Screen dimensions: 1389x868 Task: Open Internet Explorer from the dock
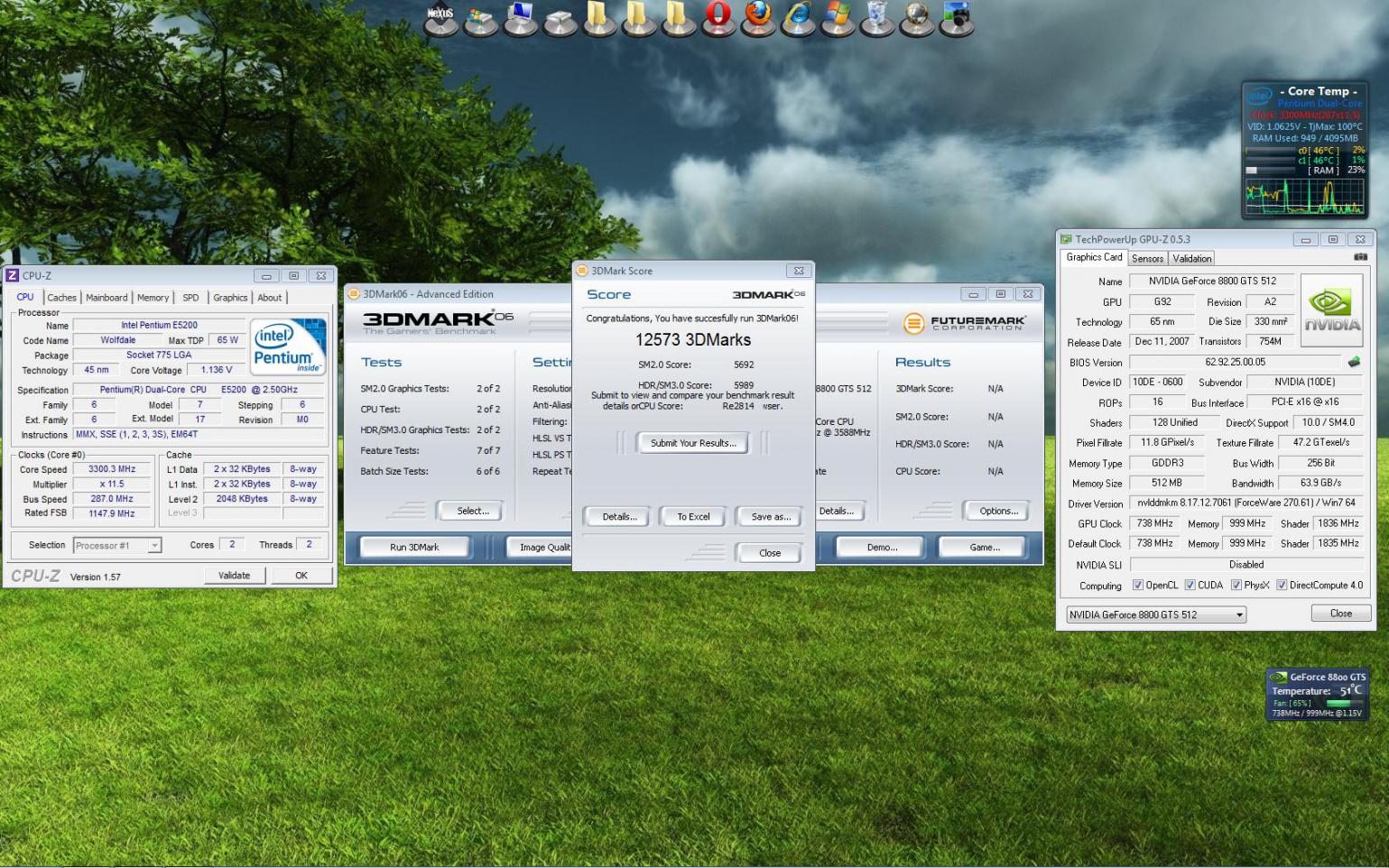pos(798,18)
